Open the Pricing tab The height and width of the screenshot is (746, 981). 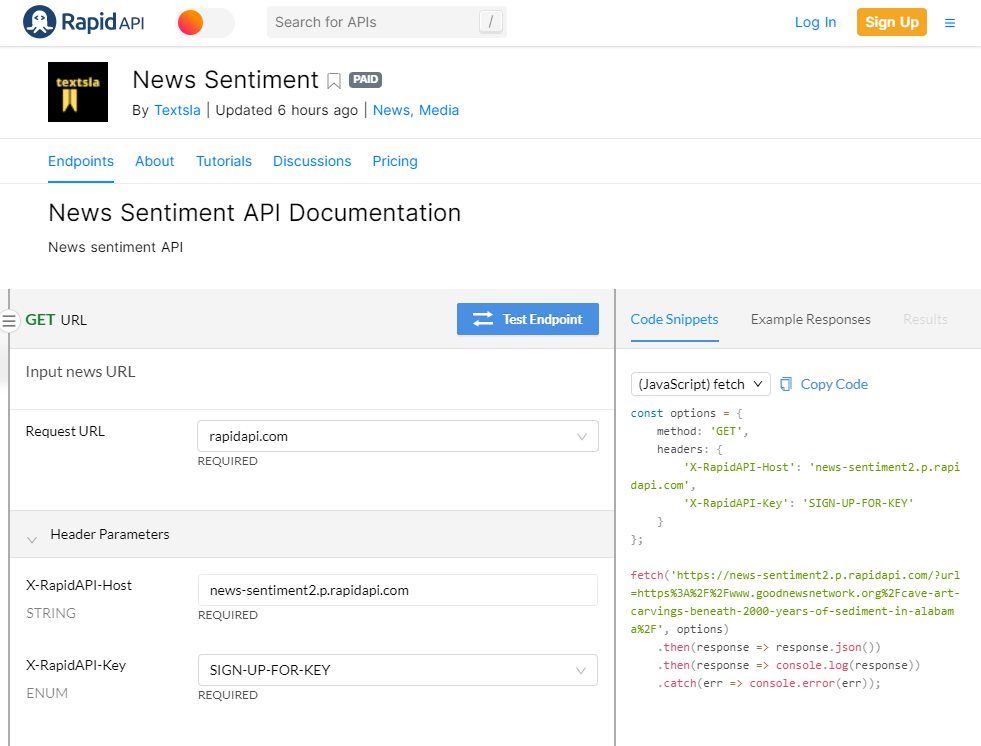coord(394,161)
